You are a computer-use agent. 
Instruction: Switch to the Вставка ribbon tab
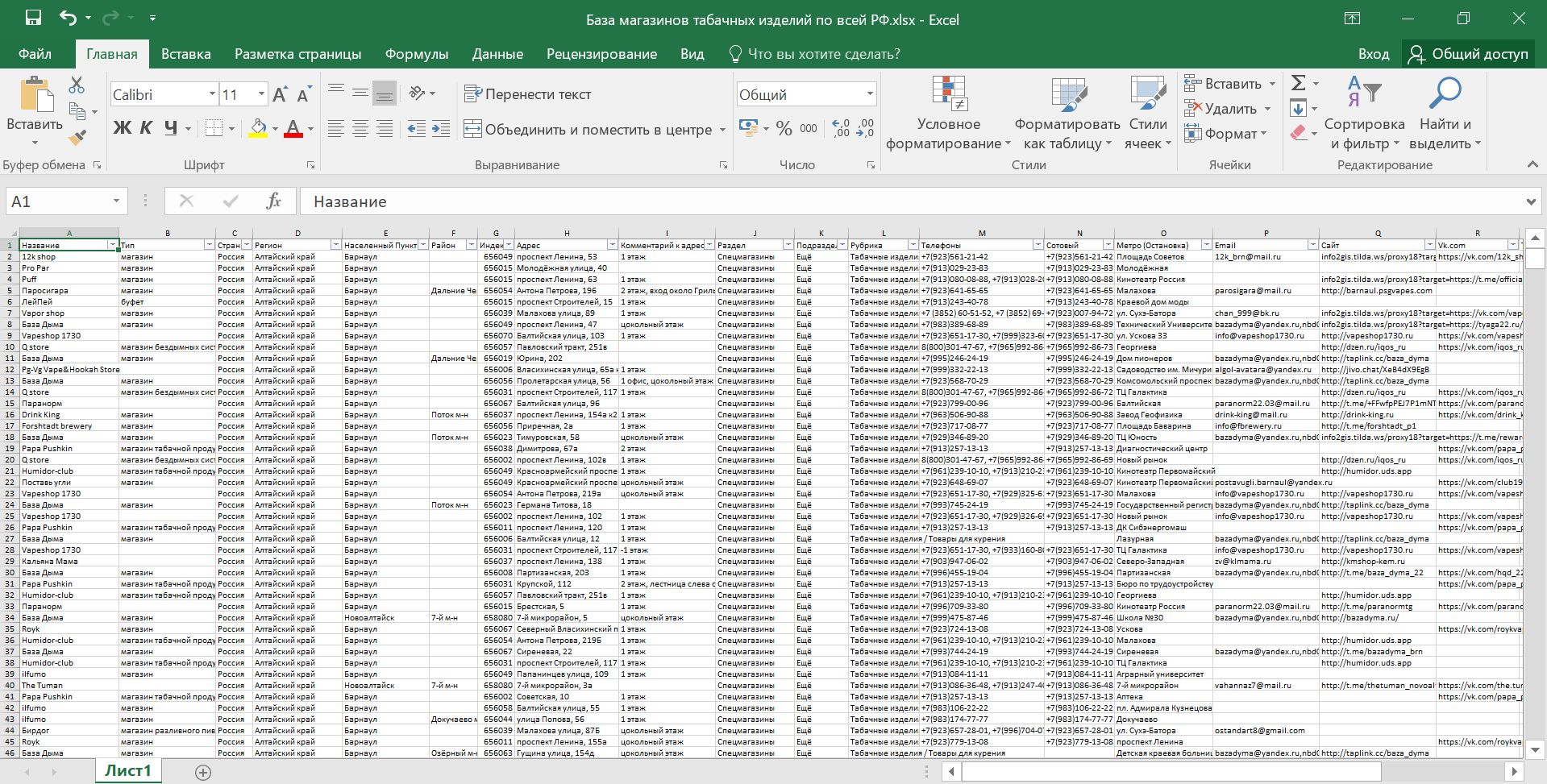click(x=185, y=54)
